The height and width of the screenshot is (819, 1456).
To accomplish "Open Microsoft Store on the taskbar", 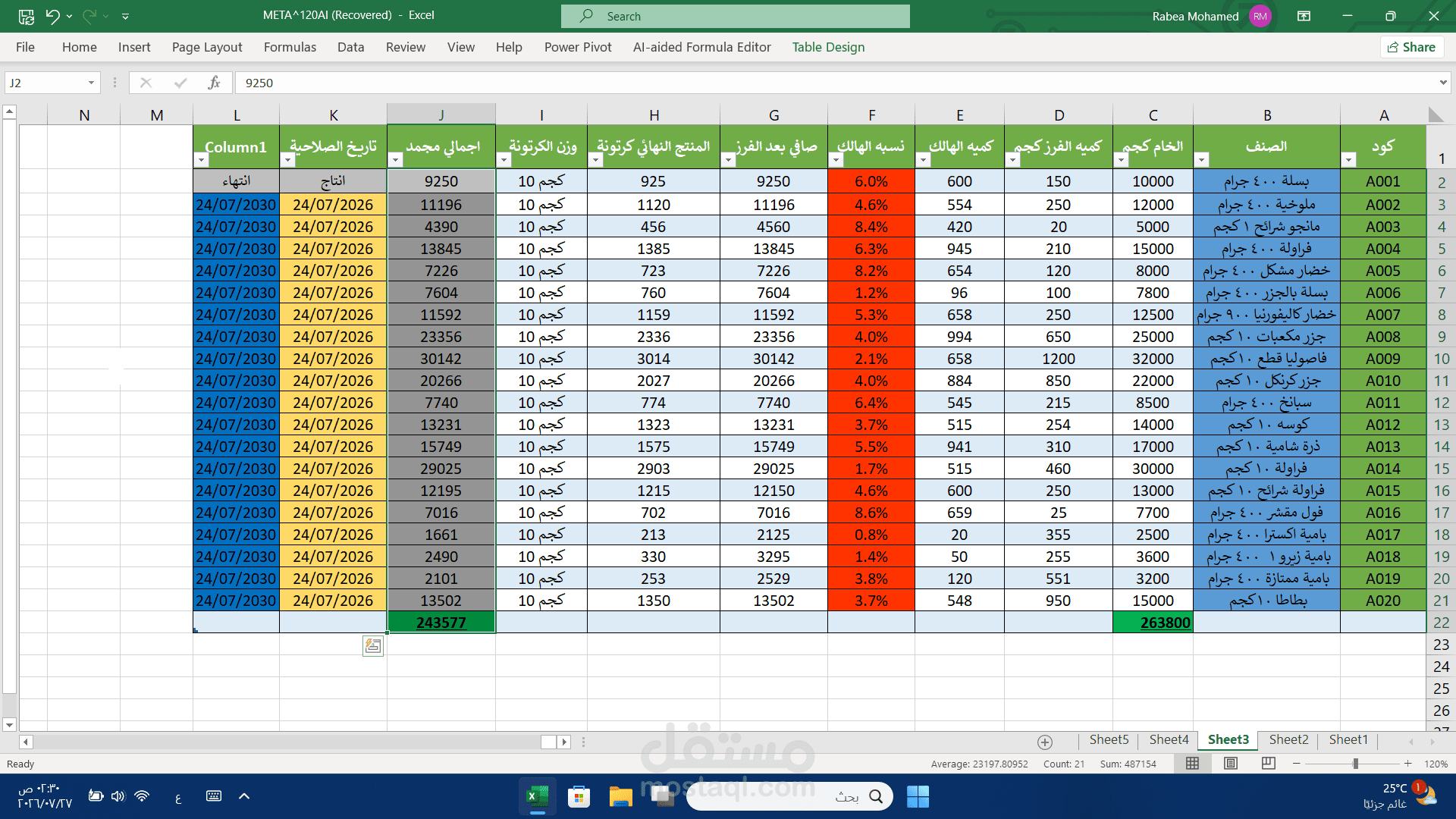I will point(579,796).
